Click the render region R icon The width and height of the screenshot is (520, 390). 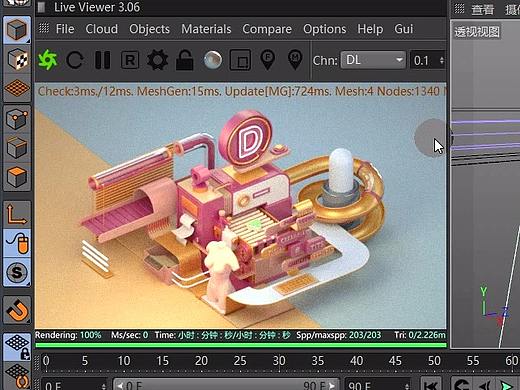[130, 60]
